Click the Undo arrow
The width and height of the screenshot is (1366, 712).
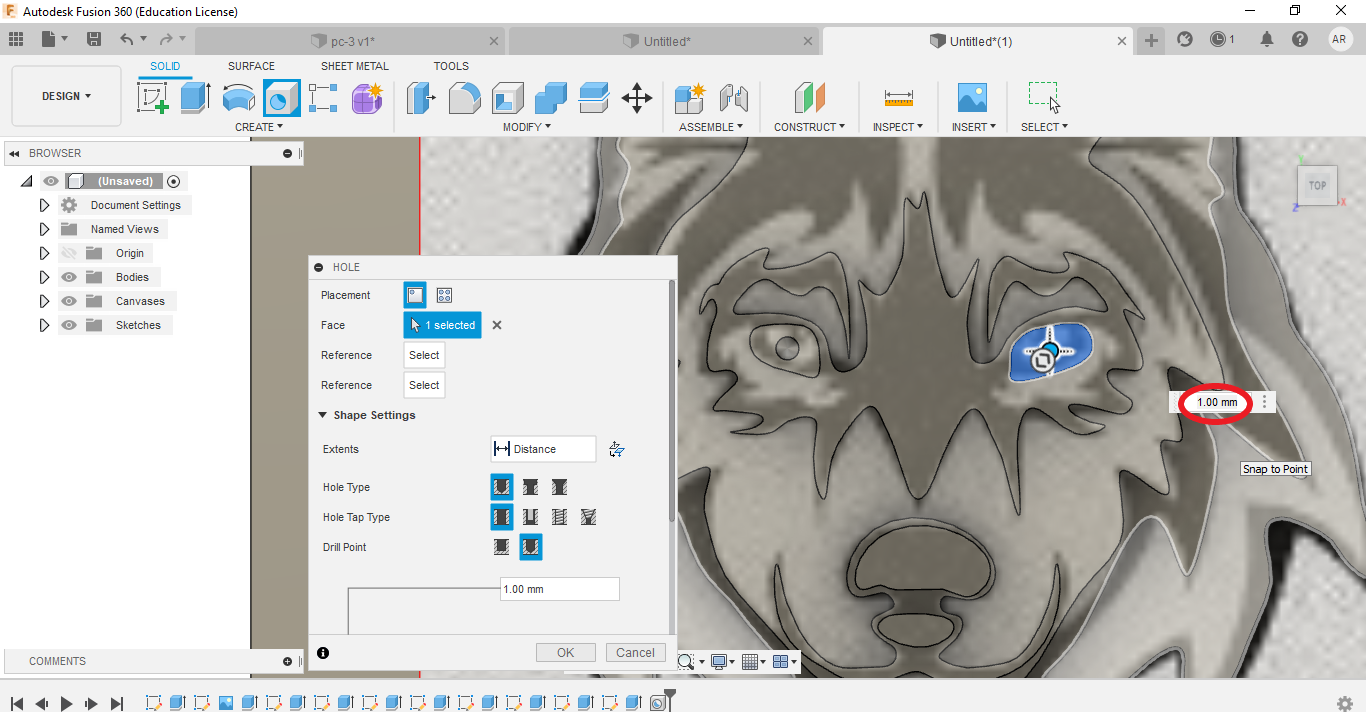(x=126, y=39)
